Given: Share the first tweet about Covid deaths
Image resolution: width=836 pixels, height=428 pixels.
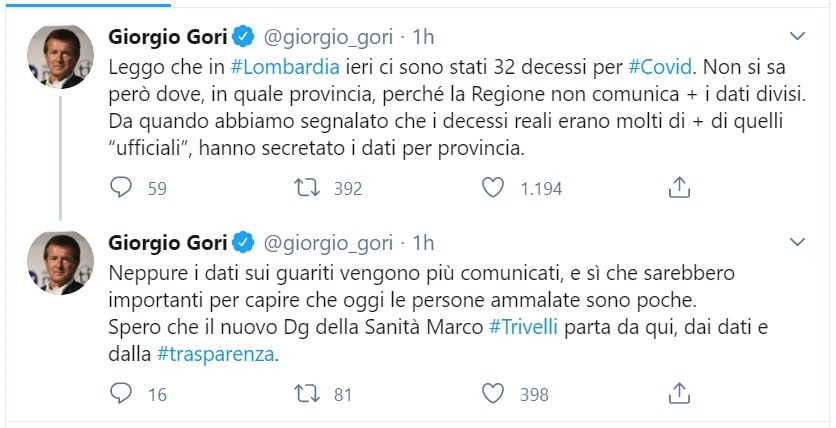Looking at the screenshot, I should pos(679,187).
